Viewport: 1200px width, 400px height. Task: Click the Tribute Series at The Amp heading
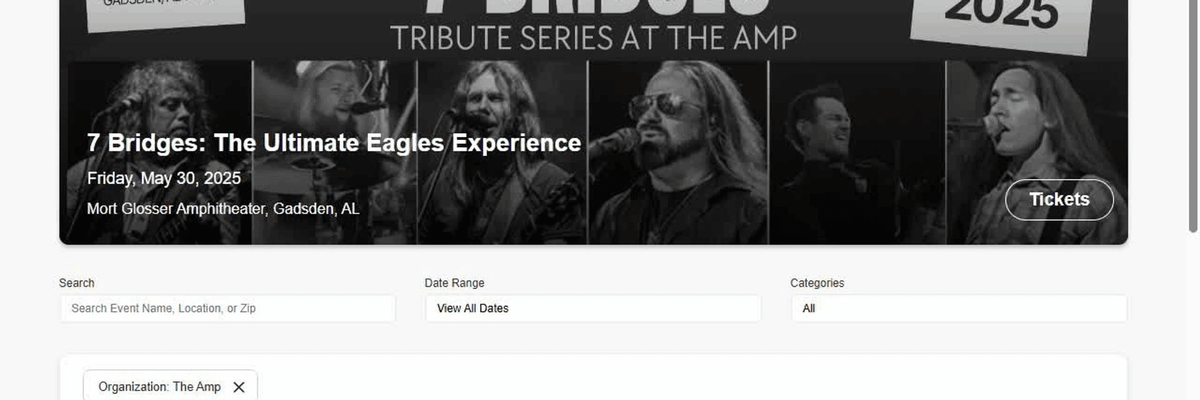click(x=593, y=37)
